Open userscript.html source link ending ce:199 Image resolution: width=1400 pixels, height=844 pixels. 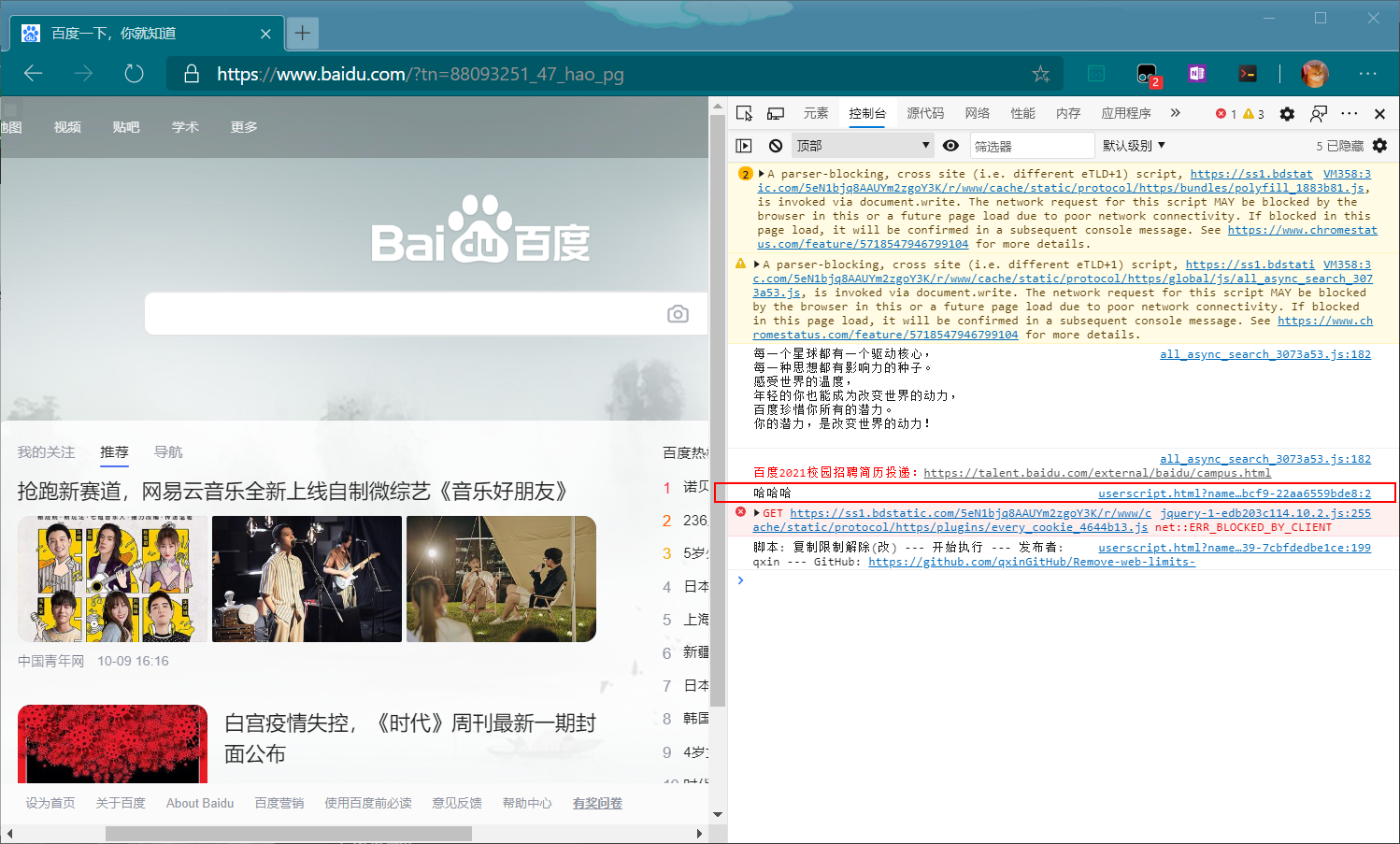click(x=1235, y=548)
